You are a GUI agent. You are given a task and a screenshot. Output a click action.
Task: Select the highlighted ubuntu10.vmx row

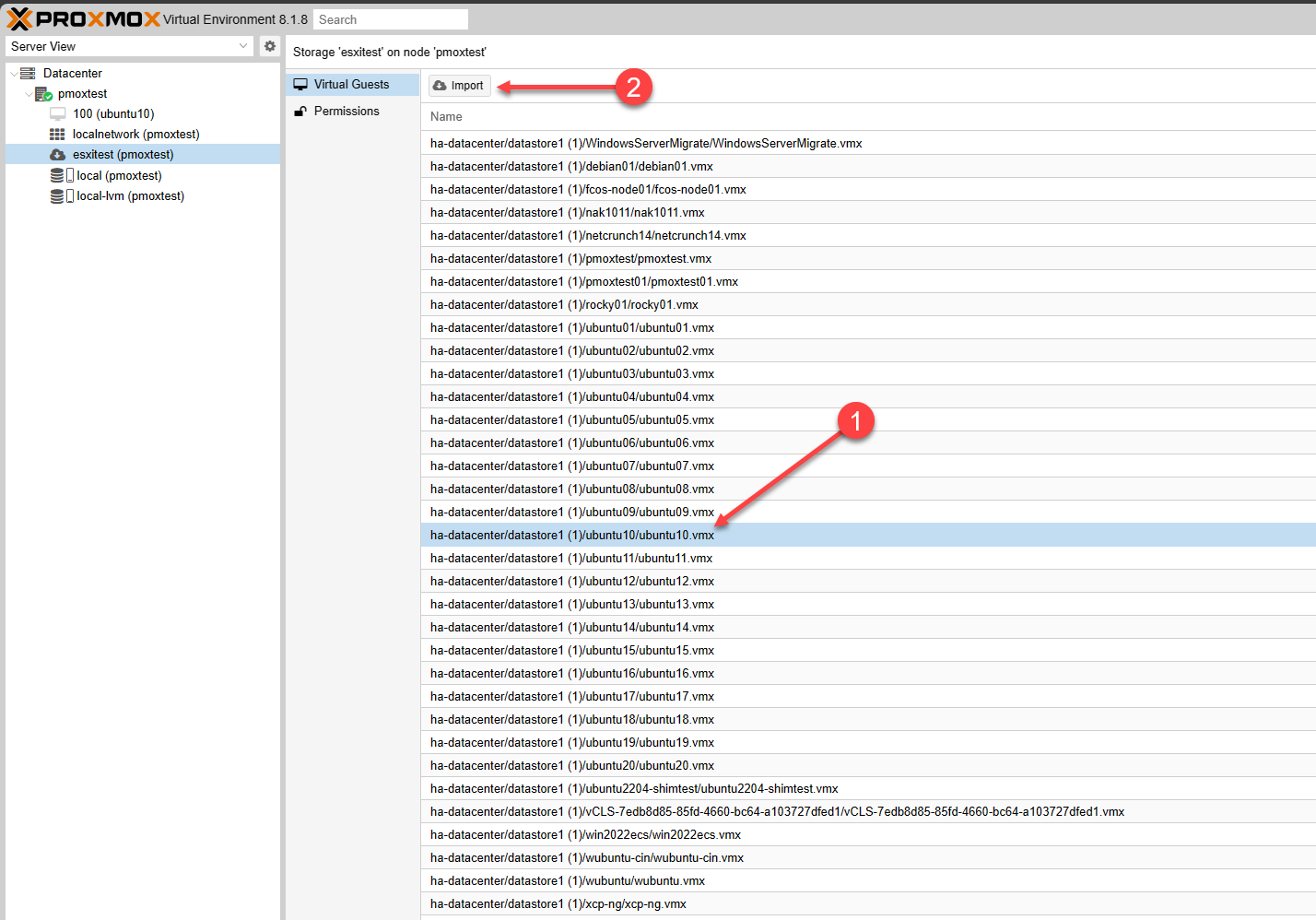[x=868, y=535]
